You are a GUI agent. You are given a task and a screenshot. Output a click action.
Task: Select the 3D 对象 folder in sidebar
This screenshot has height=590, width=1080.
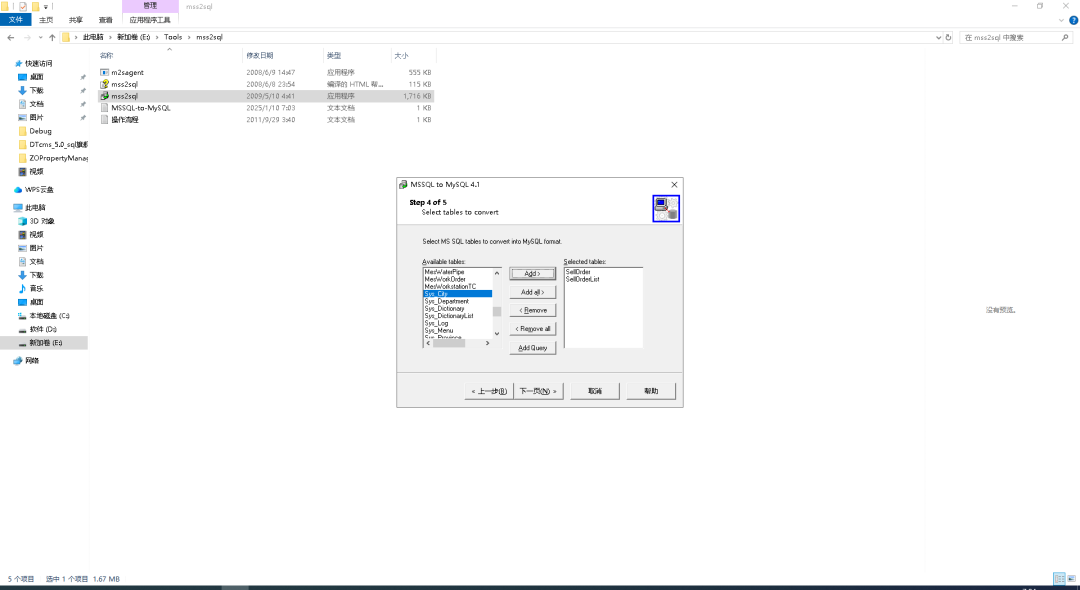(x=41, y=221)
